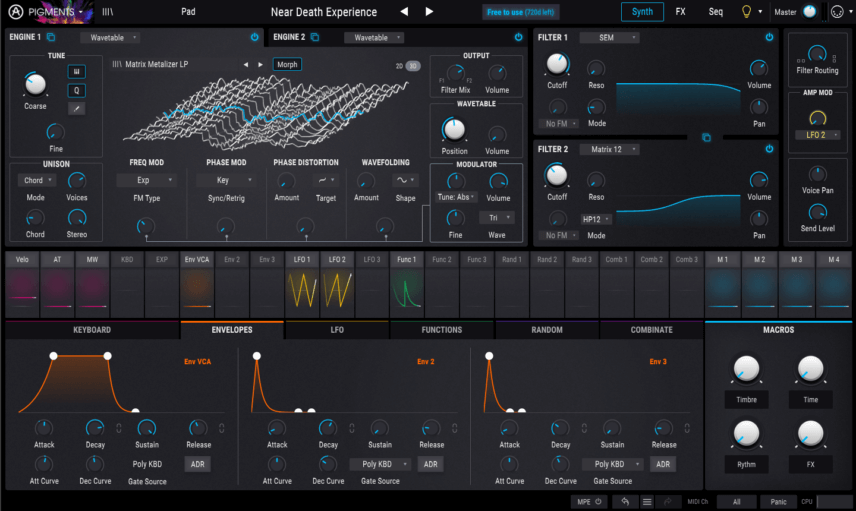The width and height of the screenshot is (856, 511).
Task: Click the filter link copy icon
Action: (706, 138)
